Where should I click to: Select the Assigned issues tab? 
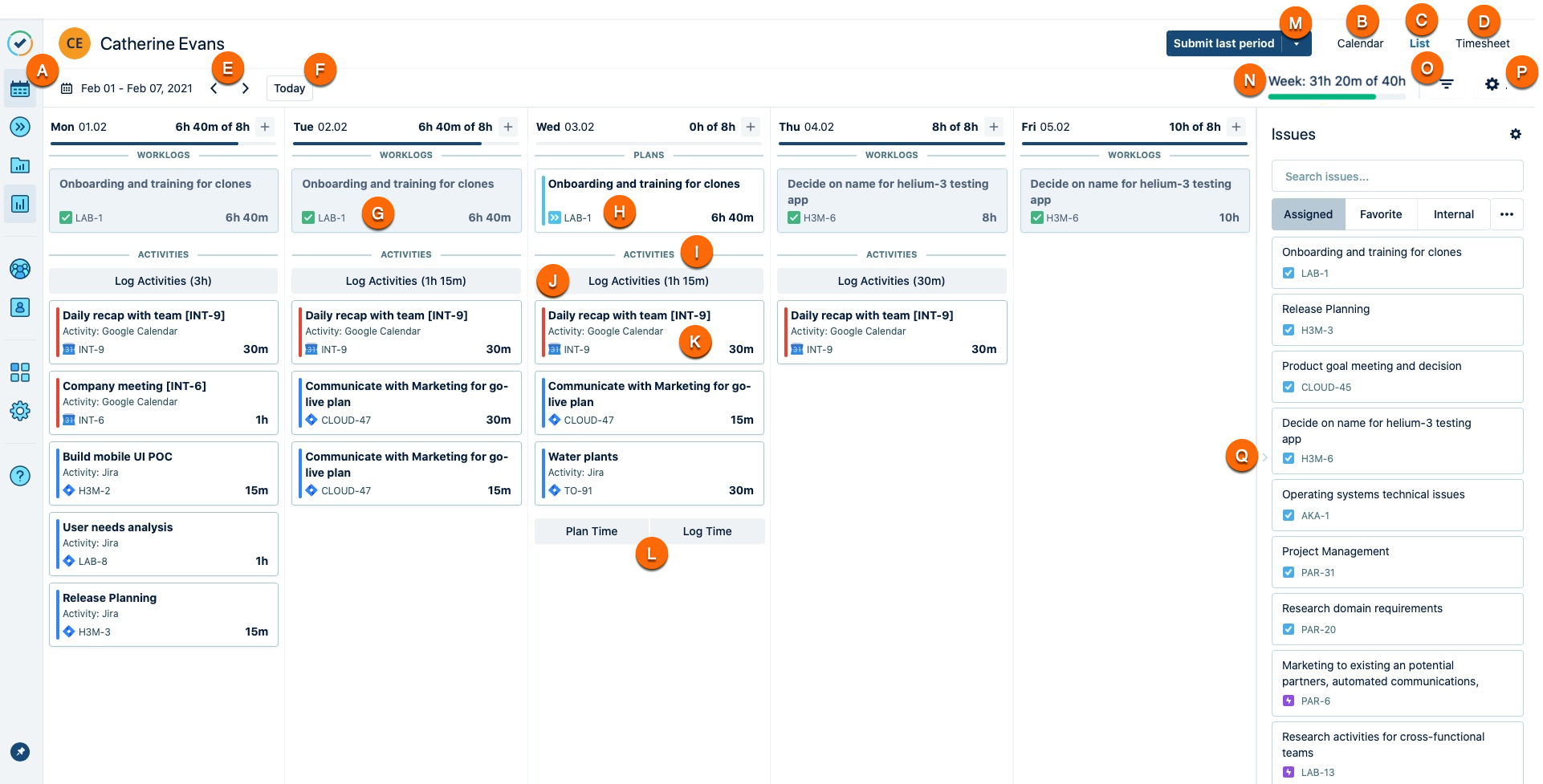click(x=1308, y=214)
